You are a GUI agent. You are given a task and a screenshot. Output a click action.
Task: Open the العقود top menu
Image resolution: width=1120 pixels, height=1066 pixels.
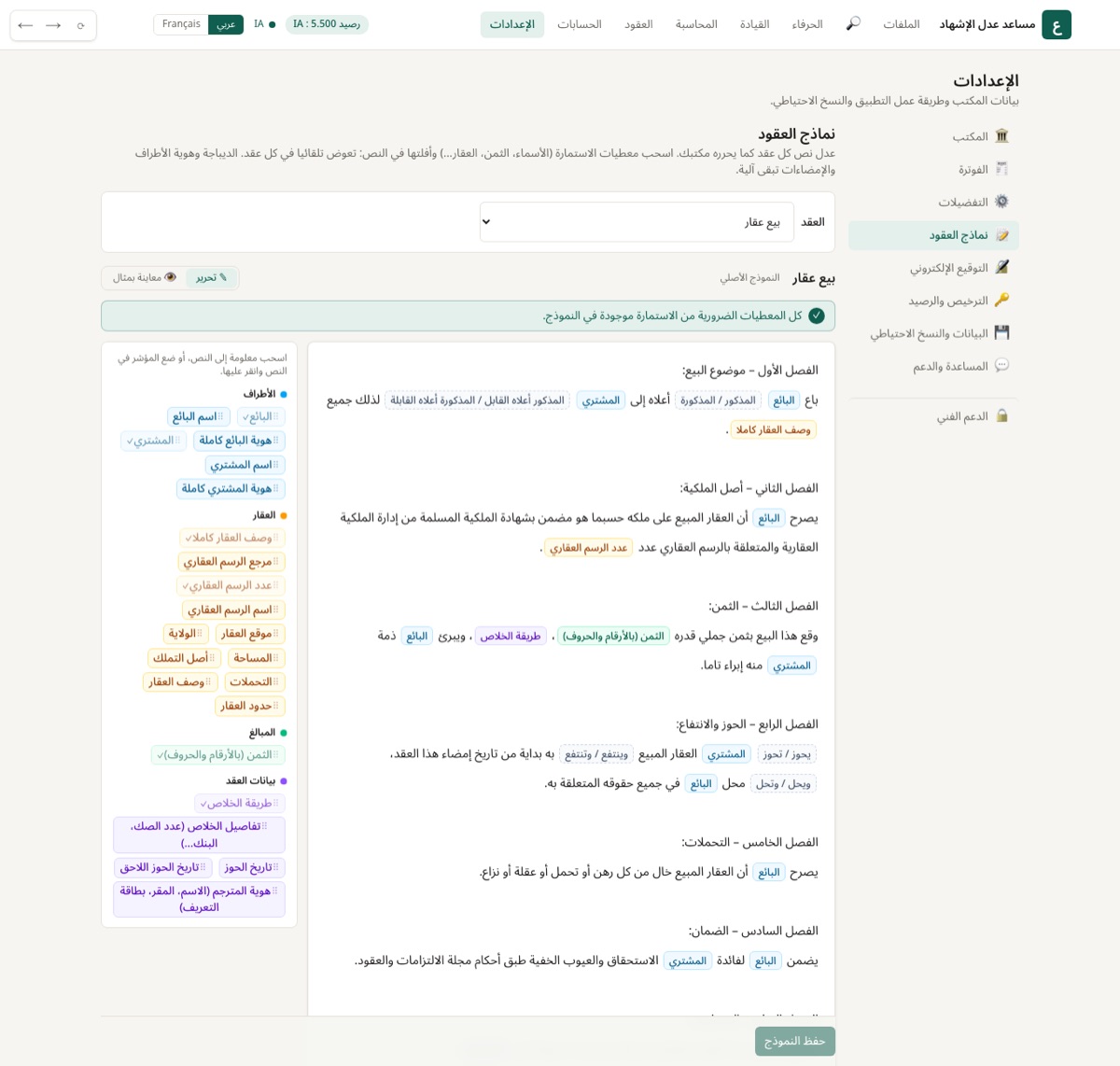(638, 24)
